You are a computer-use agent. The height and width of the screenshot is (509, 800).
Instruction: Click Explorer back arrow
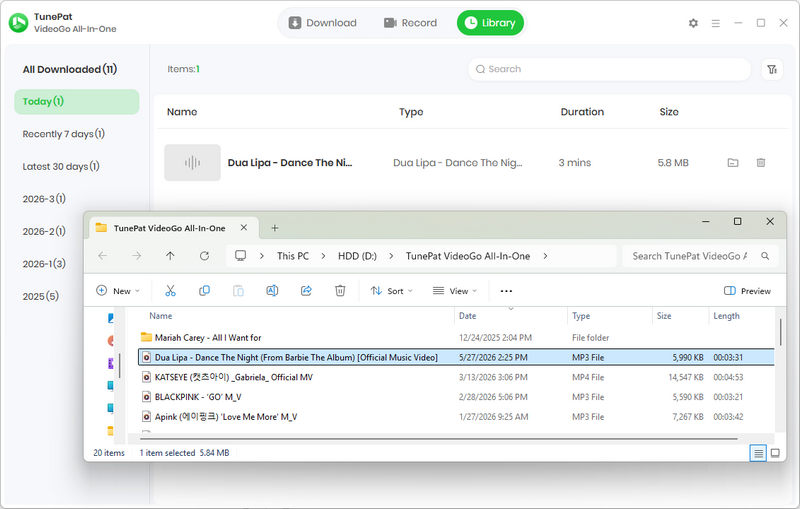coord(103,256)
